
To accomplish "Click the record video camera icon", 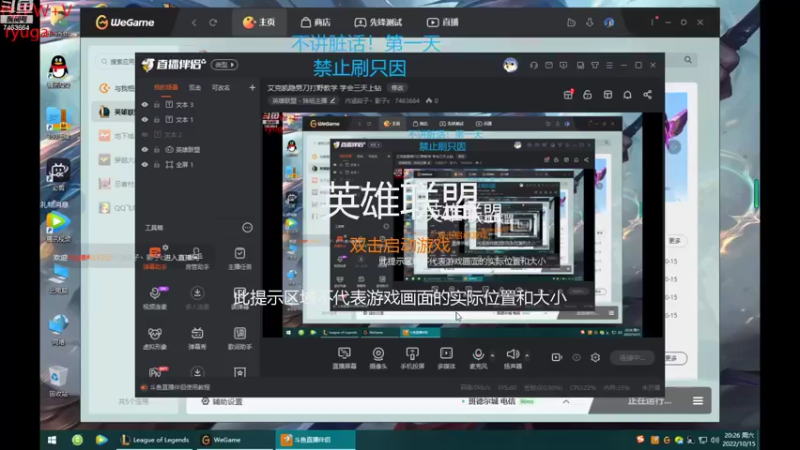I will click(557, 358).
